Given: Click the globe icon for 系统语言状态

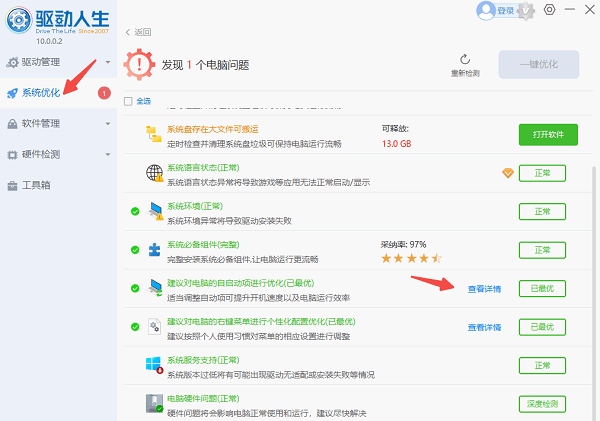Looking at the screenshot, I should (x=155, y=173).
